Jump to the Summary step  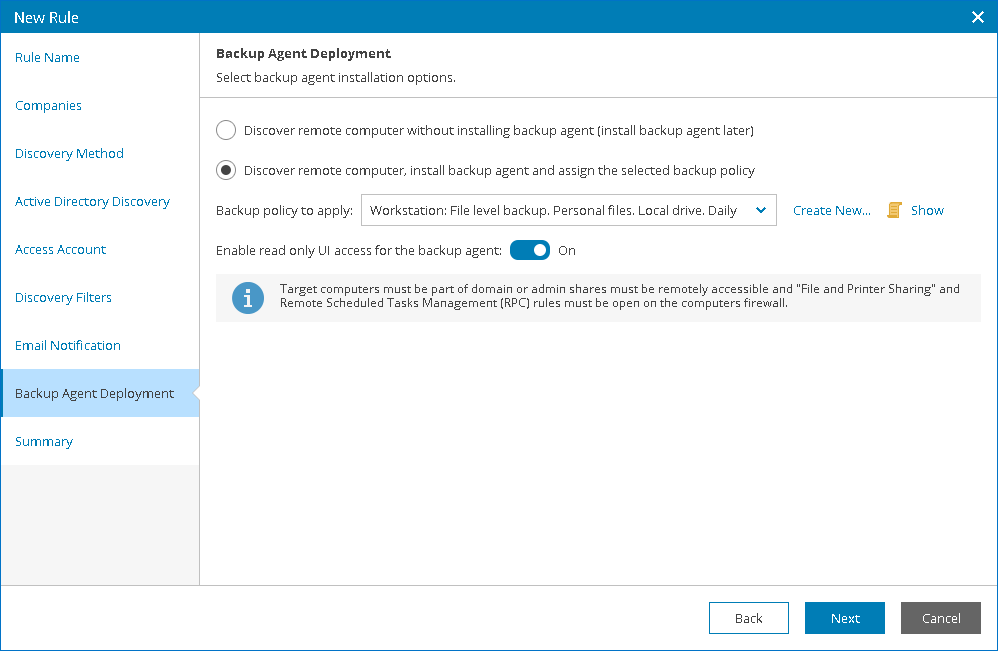pyautogui.click(x=44, y=442)
